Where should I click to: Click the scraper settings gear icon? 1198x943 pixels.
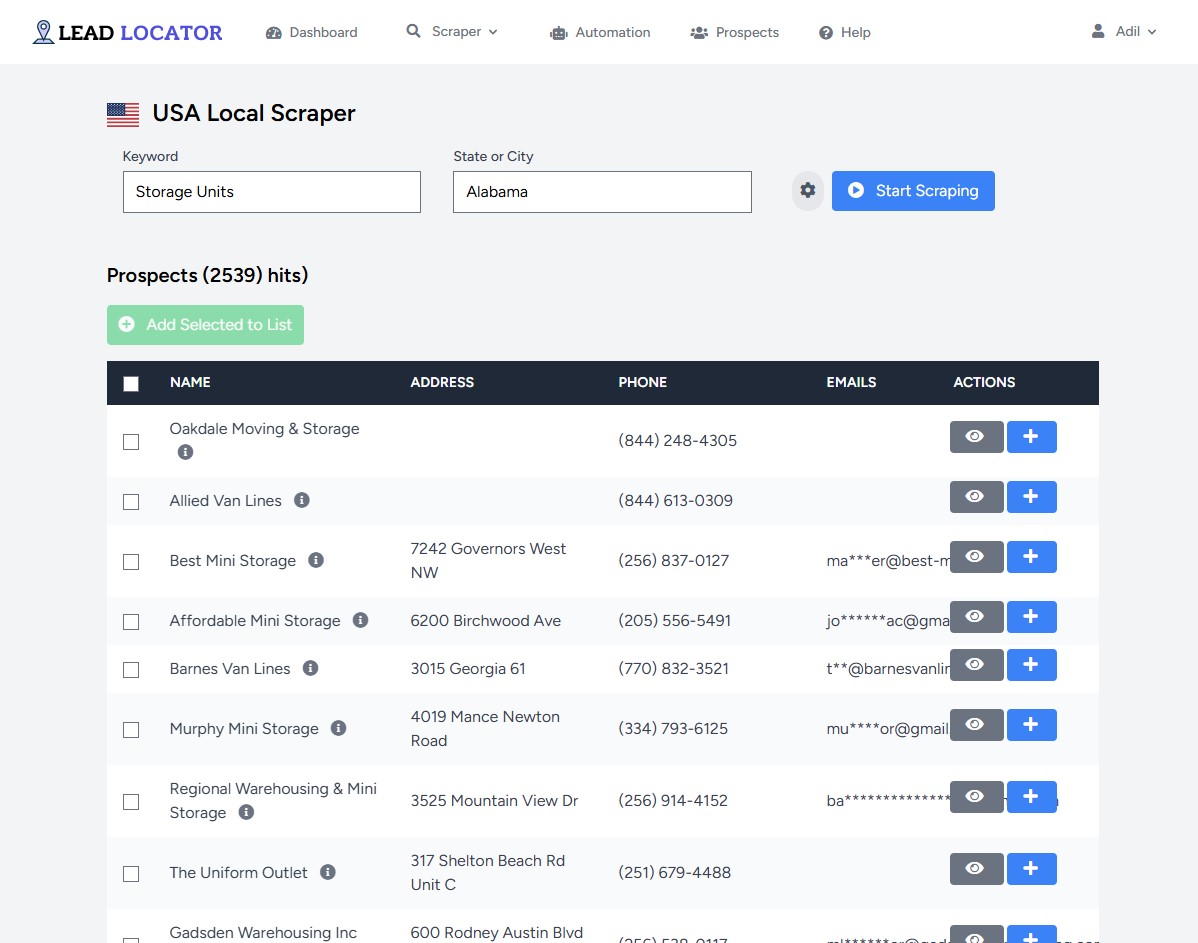[x=808, y=191]
